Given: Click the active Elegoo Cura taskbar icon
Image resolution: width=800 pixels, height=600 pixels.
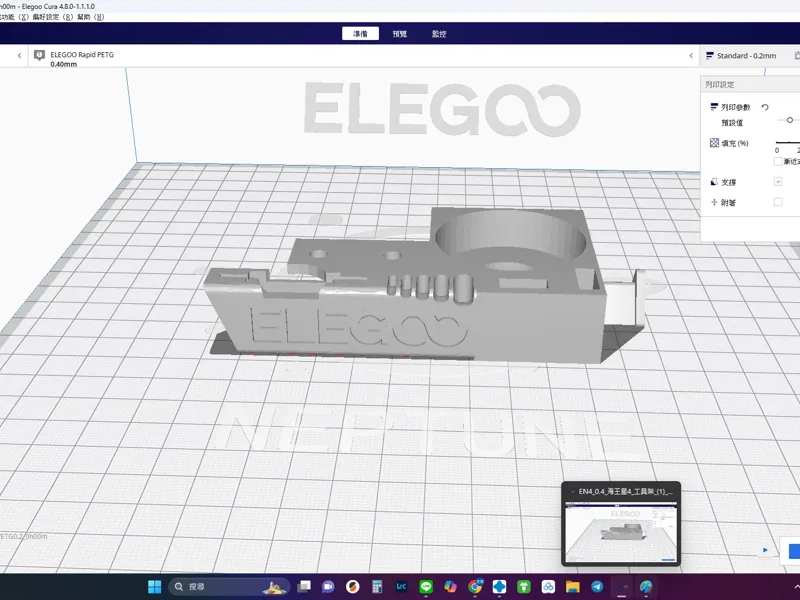Looking at the screenshot, I should coord(621,587).
